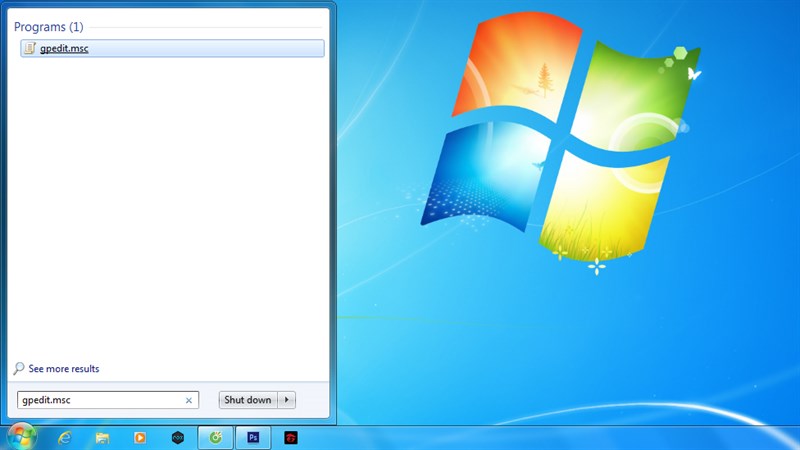Switch to the Coc Coc browser in taskbar
This screenshot has height=450, width=800.
click(x=215, y=438)
